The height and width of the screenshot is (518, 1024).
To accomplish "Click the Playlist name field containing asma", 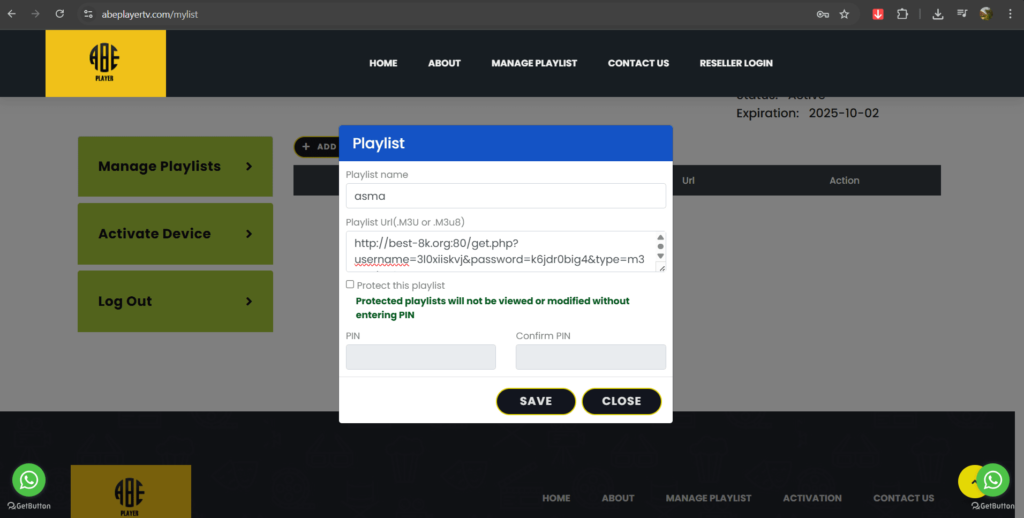I will [505, 196].
